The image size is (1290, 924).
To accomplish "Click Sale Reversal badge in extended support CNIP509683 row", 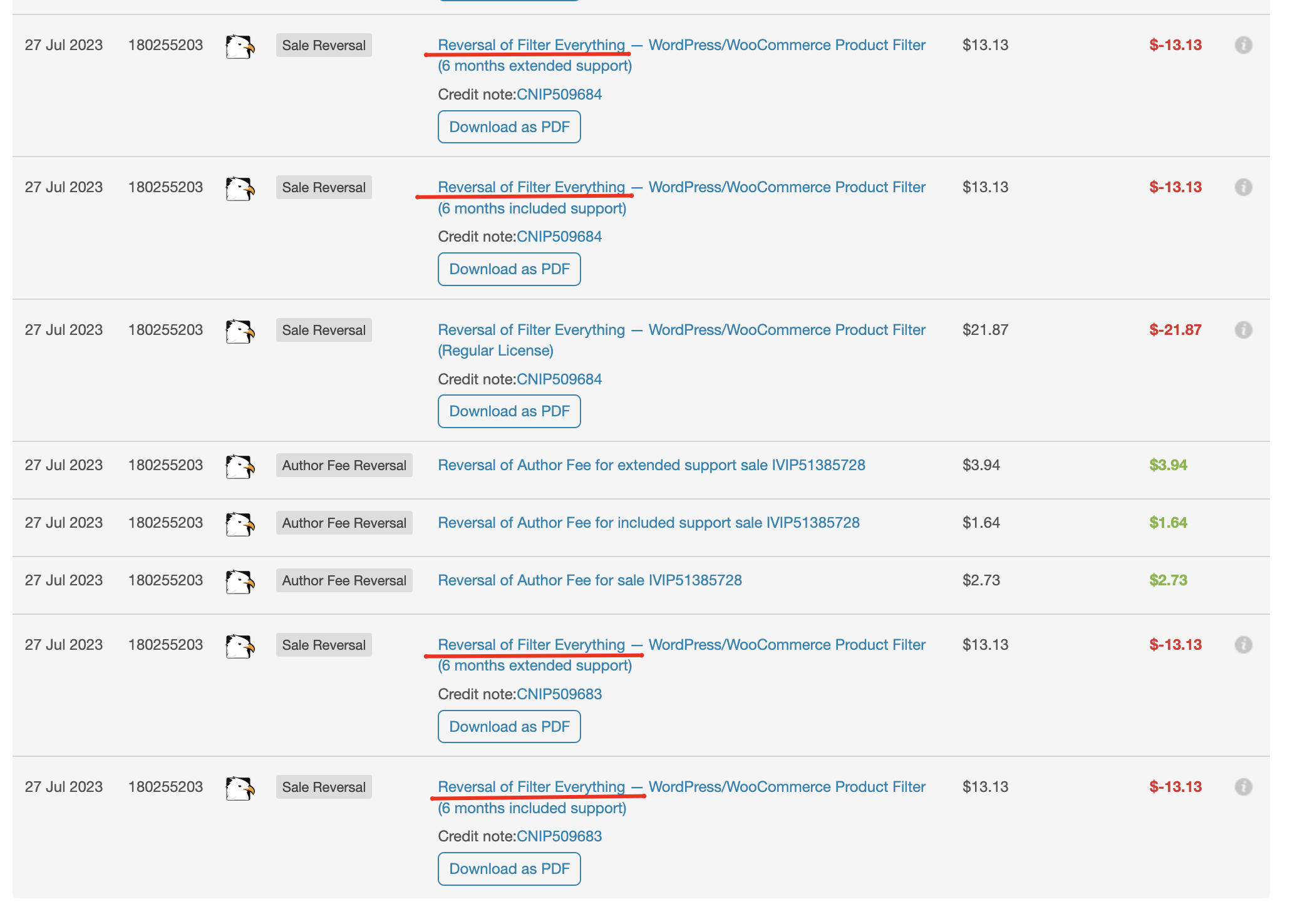I will (x=324, y=645).
